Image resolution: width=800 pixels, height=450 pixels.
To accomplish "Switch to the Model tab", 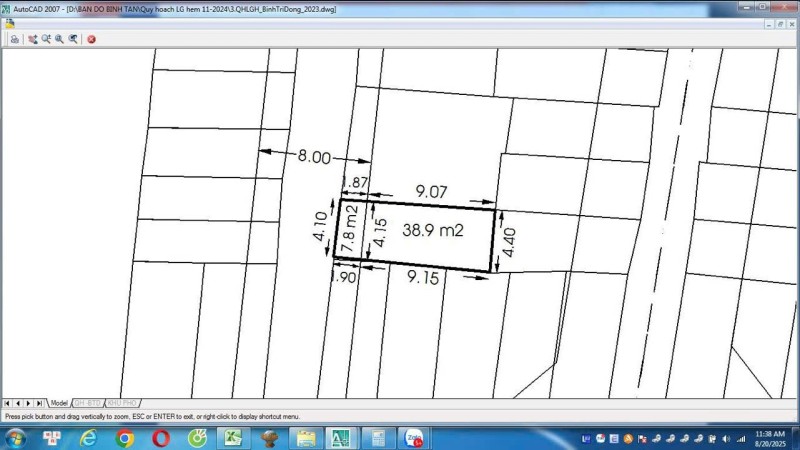I will [58, 402].
